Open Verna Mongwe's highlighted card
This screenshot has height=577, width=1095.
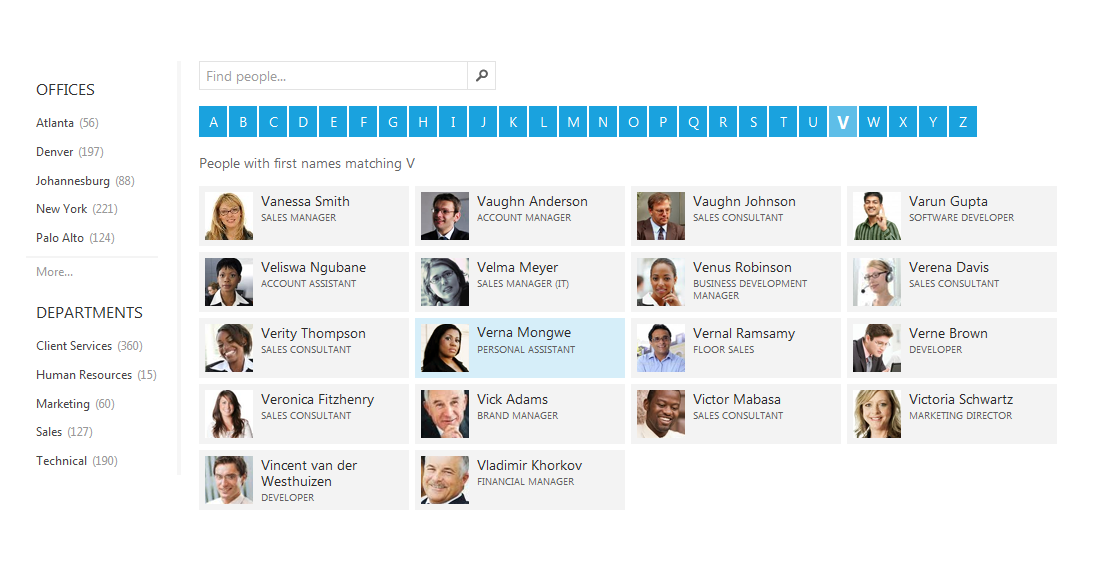(520, 348)
